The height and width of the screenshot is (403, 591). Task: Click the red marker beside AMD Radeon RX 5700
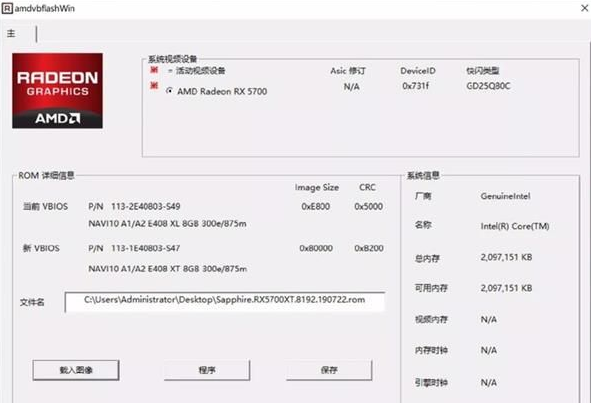tap(154, 86)
